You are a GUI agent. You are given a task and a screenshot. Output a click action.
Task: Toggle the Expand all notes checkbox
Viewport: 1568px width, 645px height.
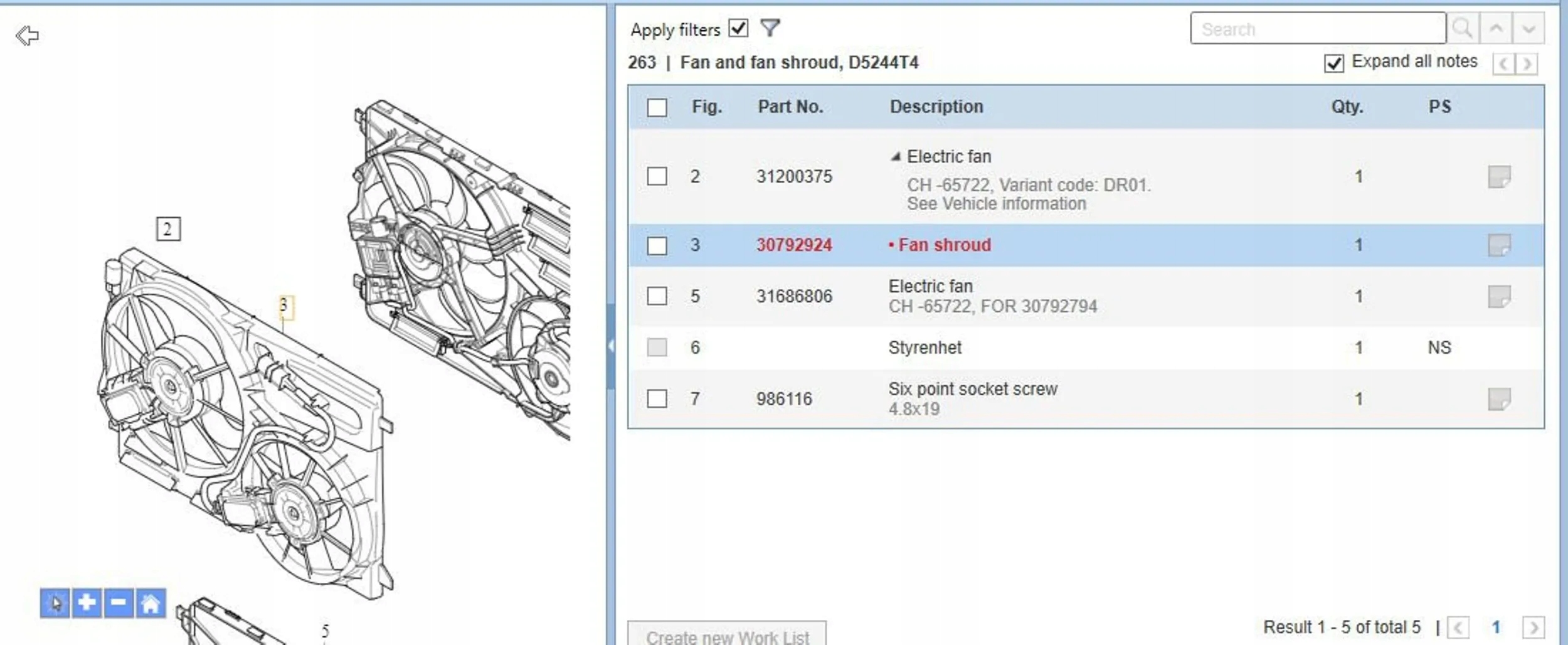1334,63
